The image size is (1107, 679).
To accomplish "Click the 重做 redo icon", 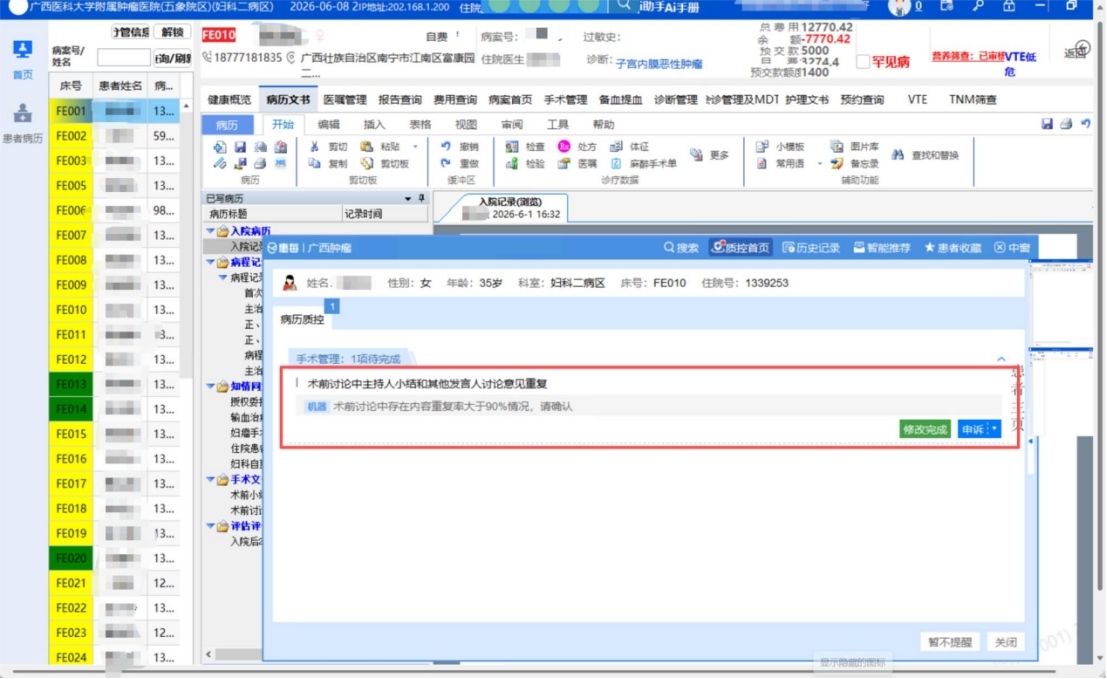I will 445,163.
